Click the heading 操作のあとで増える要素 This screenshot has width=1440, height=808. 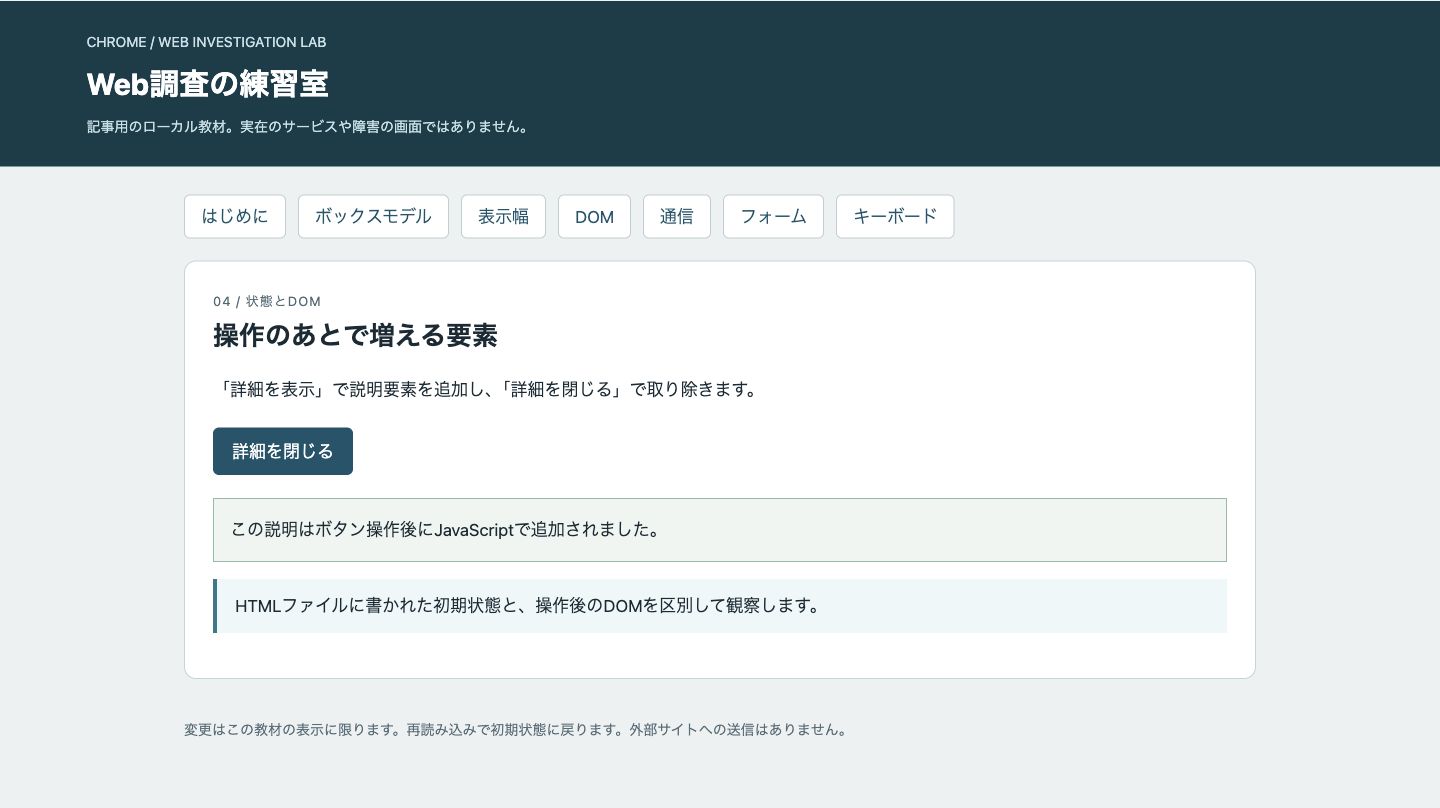click(355, 336)
